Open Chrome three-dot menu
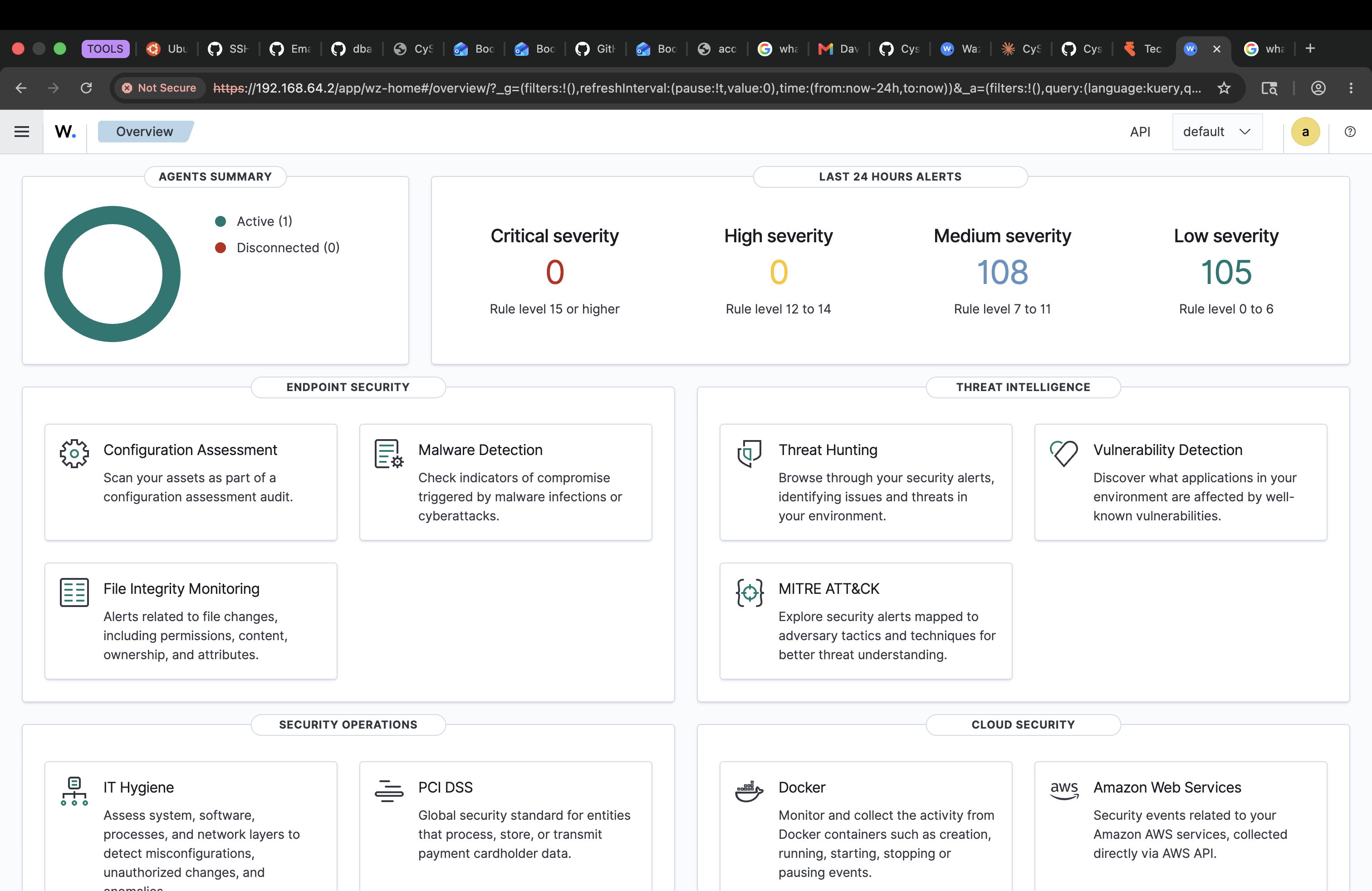Screen dimensions: 1372x891 pos(1351,88)
